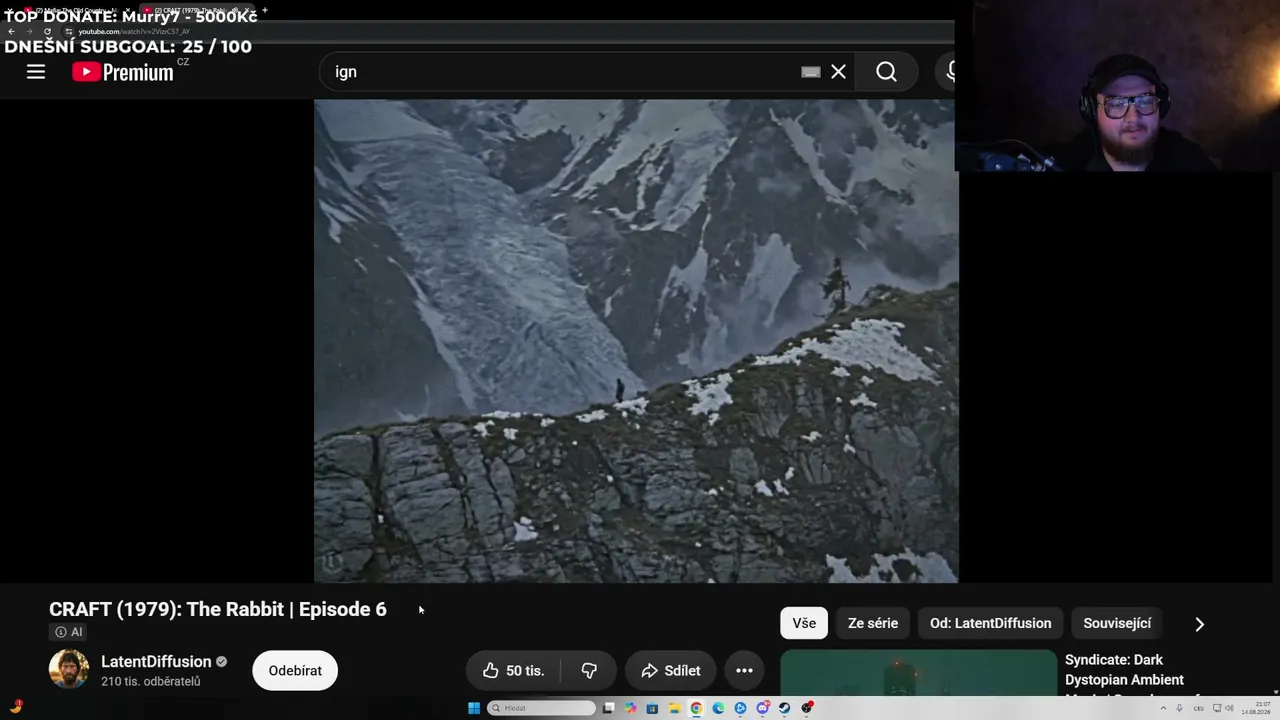The width and height of the screenshot is (1280, 720).
Task: Open Task View on the taskbar
Action: pos(608,708)
